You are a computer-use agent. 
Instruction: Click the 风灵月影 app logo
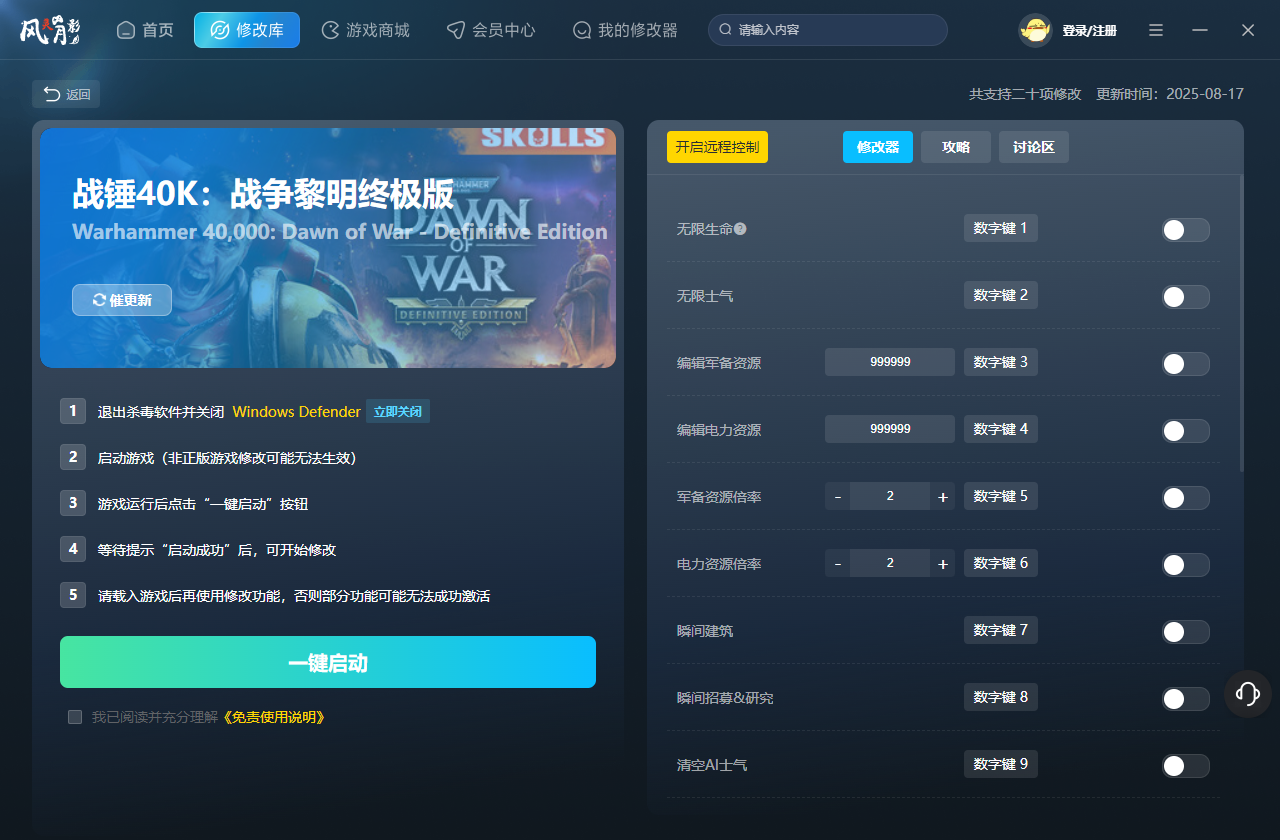(50, 30)
